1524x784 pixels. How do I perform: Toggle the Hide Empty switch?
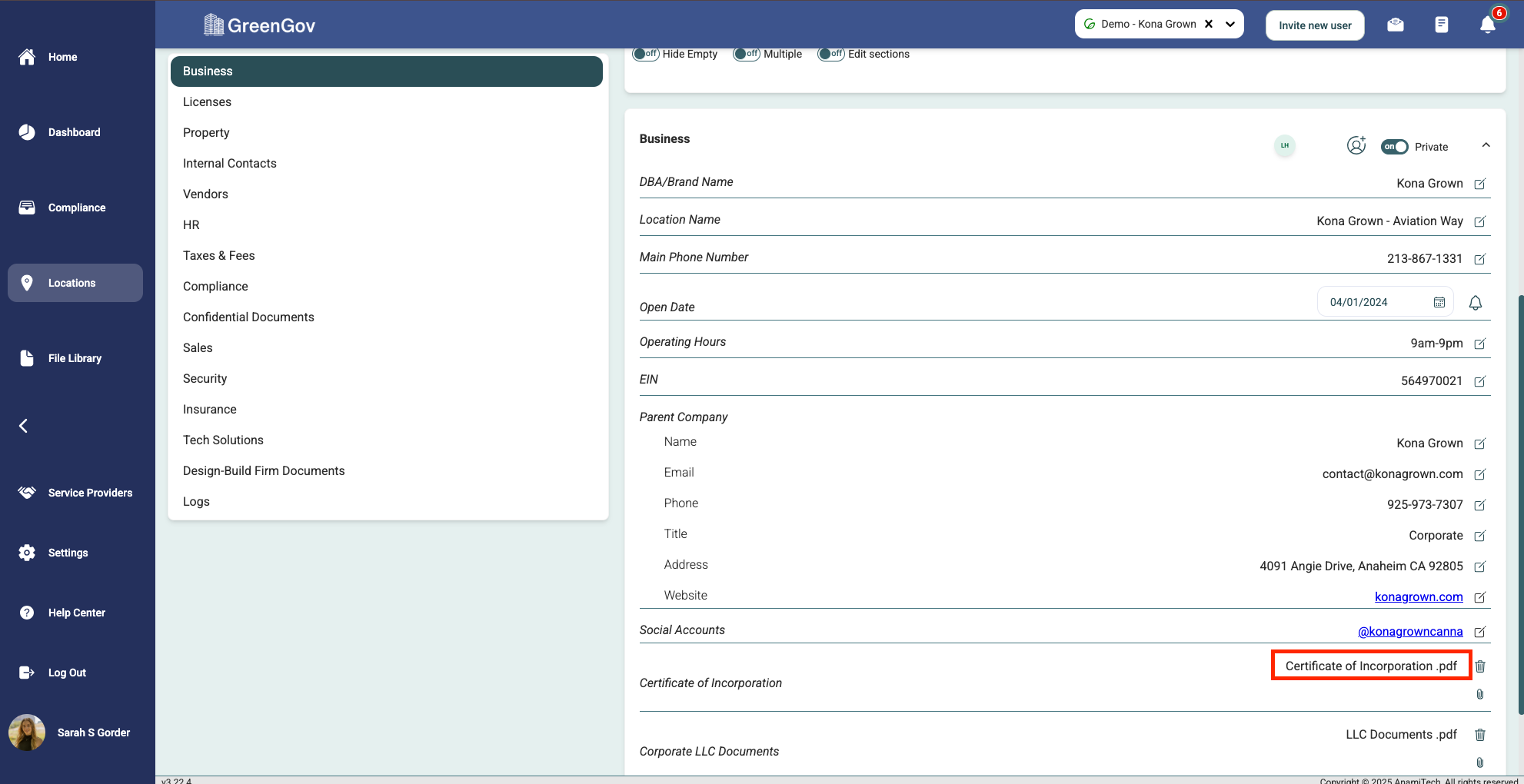pos(646,54)
